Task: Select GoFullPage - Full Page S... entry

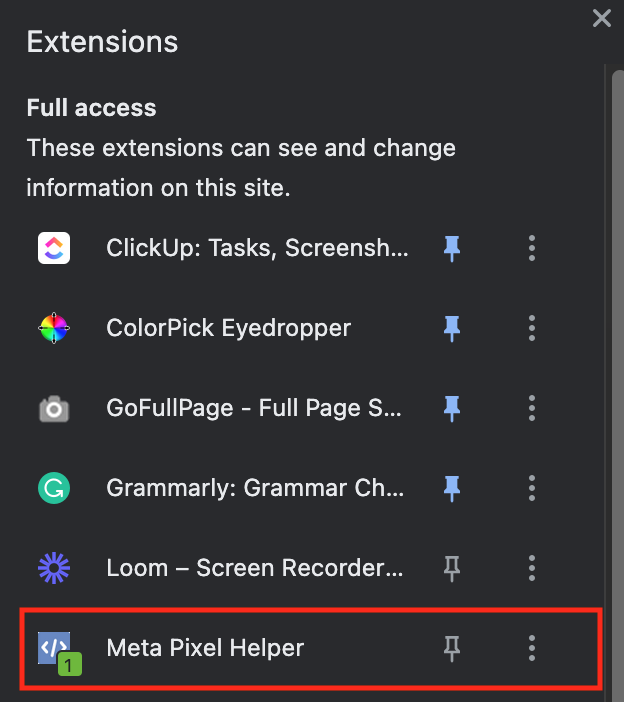Action: tap(254, 408)
